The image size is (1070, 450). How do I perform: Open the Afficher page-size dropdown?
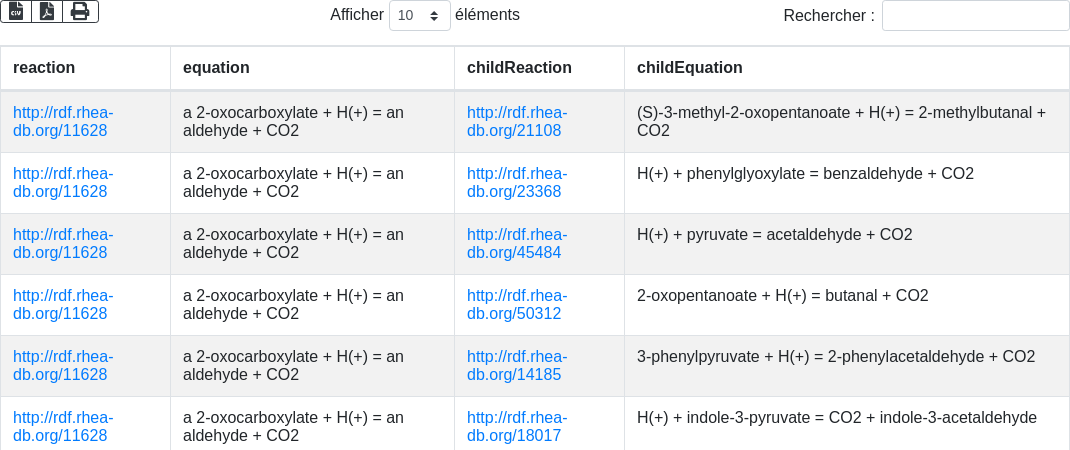pyautogui.click(x=419, y=16)
